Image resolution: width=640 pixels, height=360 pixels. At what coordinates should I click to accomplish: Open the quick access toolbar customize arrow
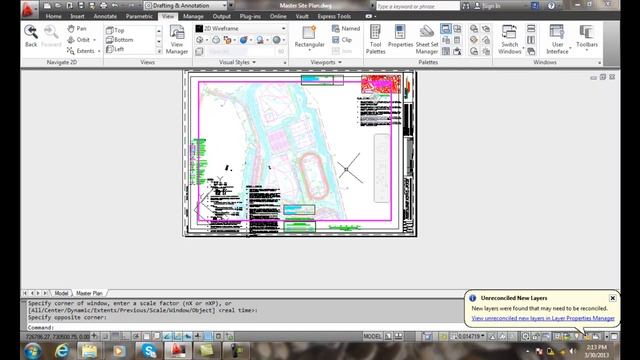(x=231, y=6)
